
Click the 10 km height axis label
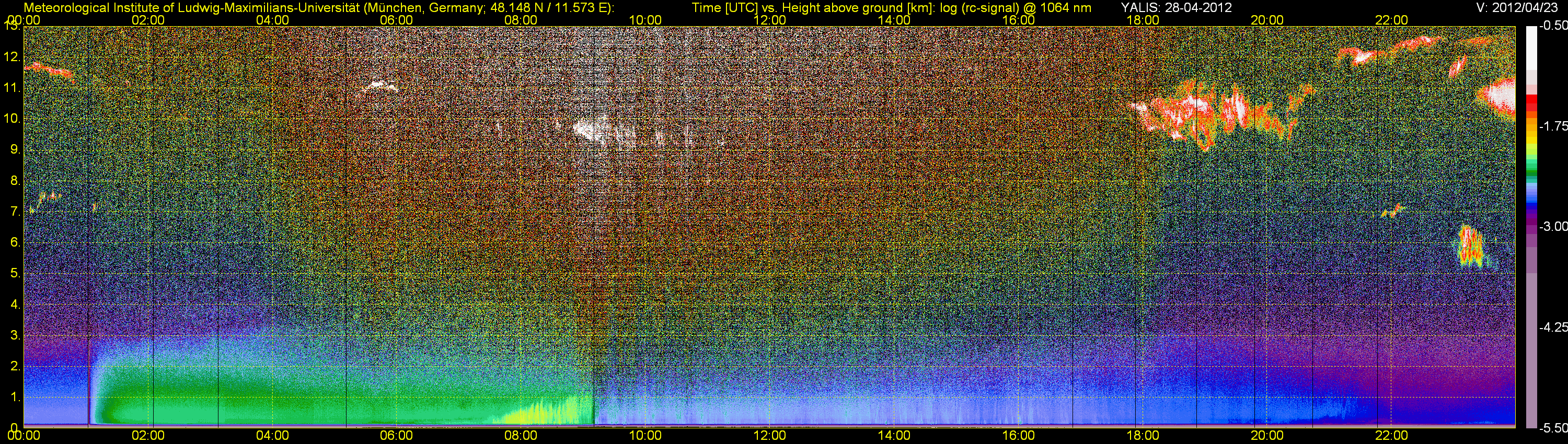(12, 118)
